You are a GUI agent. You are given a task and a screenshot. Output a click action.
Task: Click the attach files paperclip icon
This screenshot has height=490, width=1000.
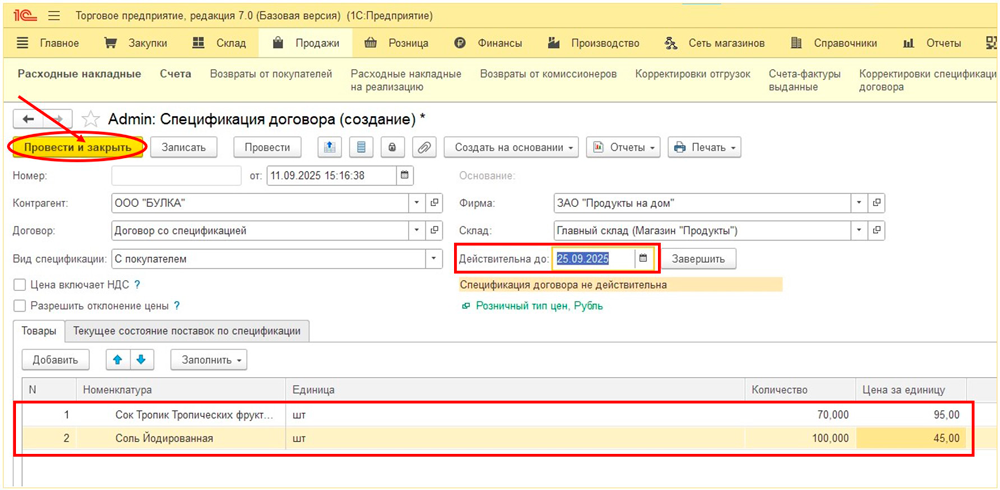pyautogui.click(x=424, y=147)
